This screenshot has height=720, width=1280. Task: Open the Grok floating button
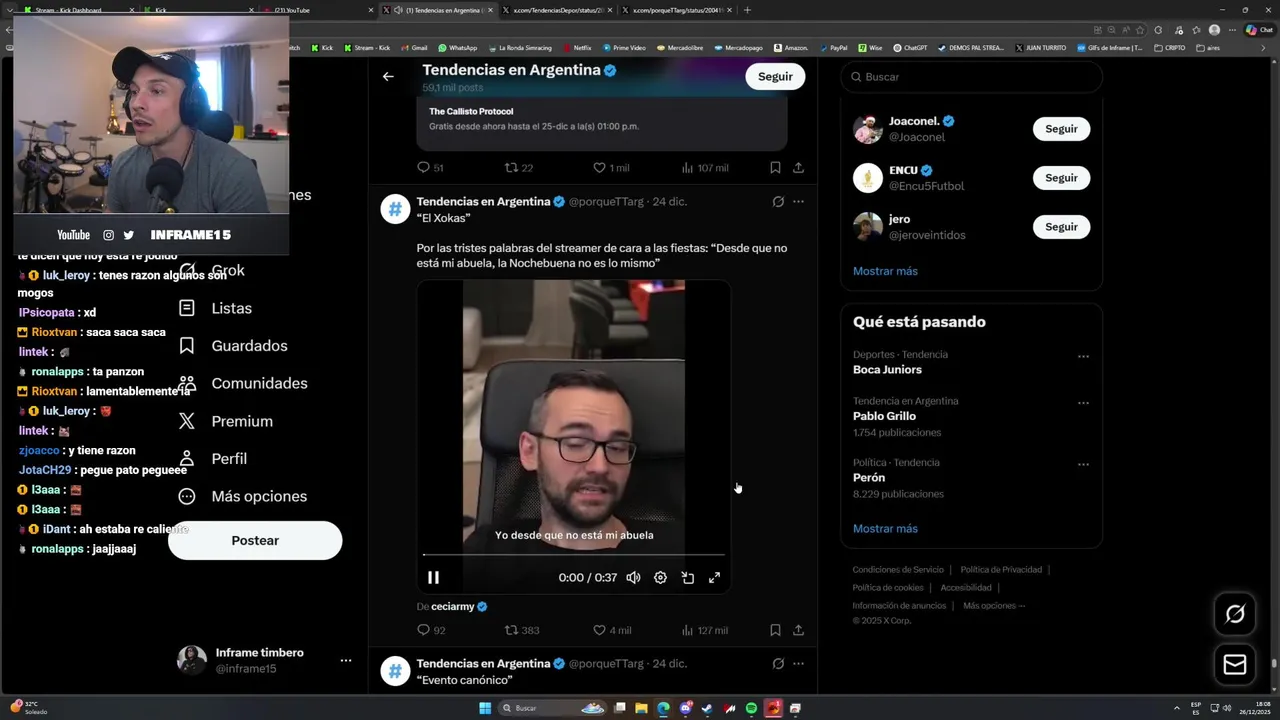(x=1235, y=614)
